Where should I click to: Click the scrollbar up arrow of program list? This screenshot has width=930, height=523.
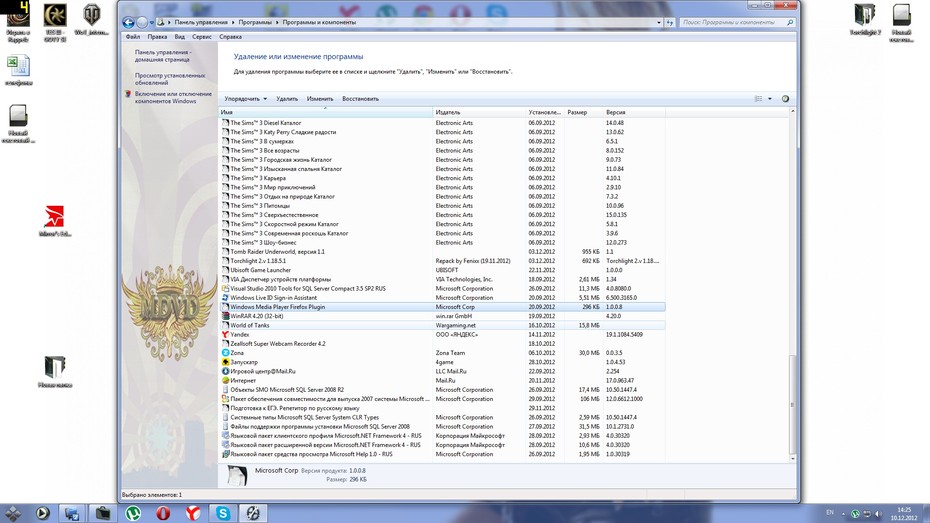point(792,111)
